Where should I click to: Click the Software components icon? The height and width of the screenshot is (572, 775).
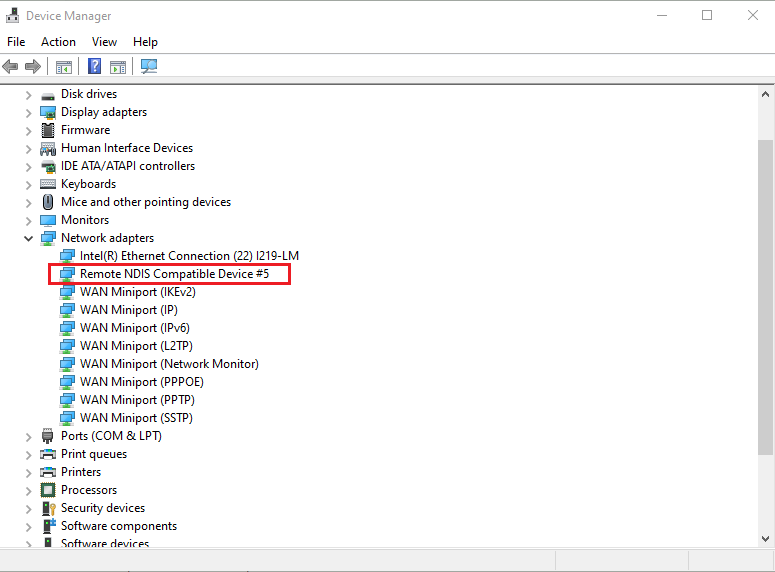click(49, 526)
